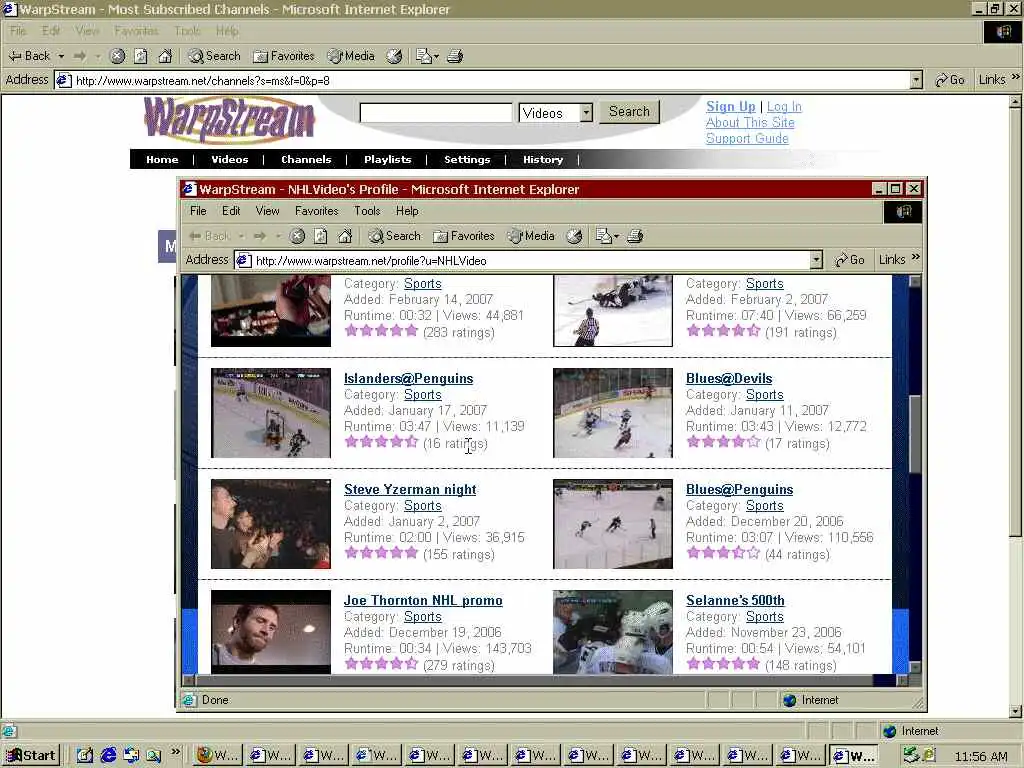Open Joe Thornton NHL promo video link
This screenshot has height=768, width=1024.
(x=423, y=600)
